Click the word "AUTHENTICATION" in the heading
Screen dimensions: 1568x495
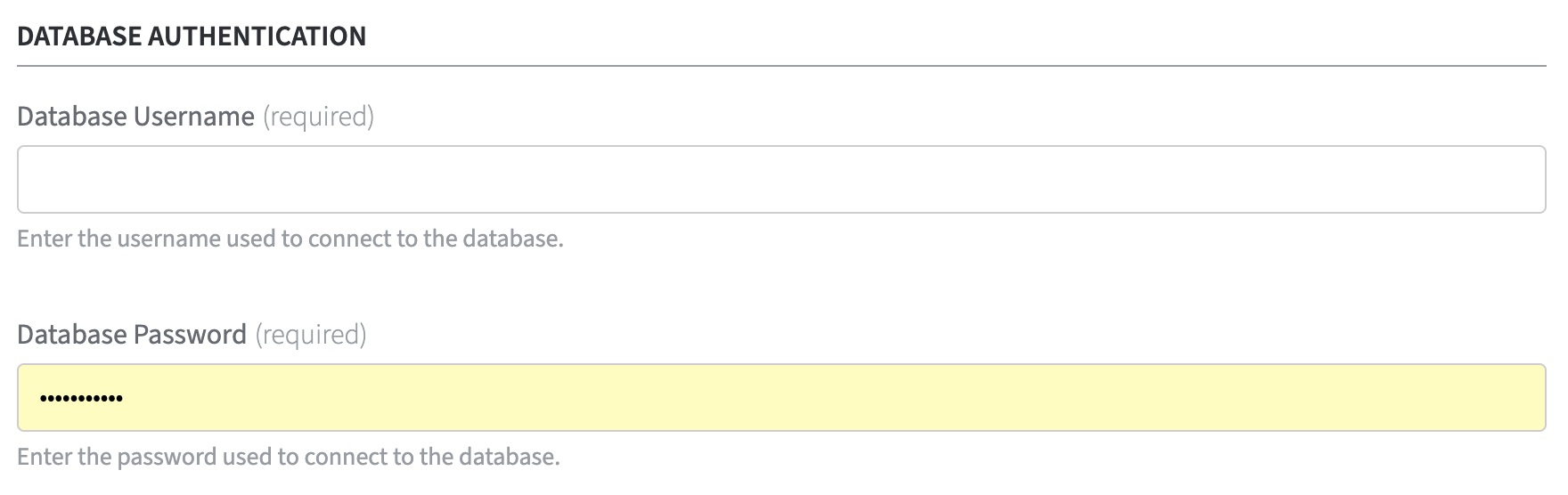point(257,37)
